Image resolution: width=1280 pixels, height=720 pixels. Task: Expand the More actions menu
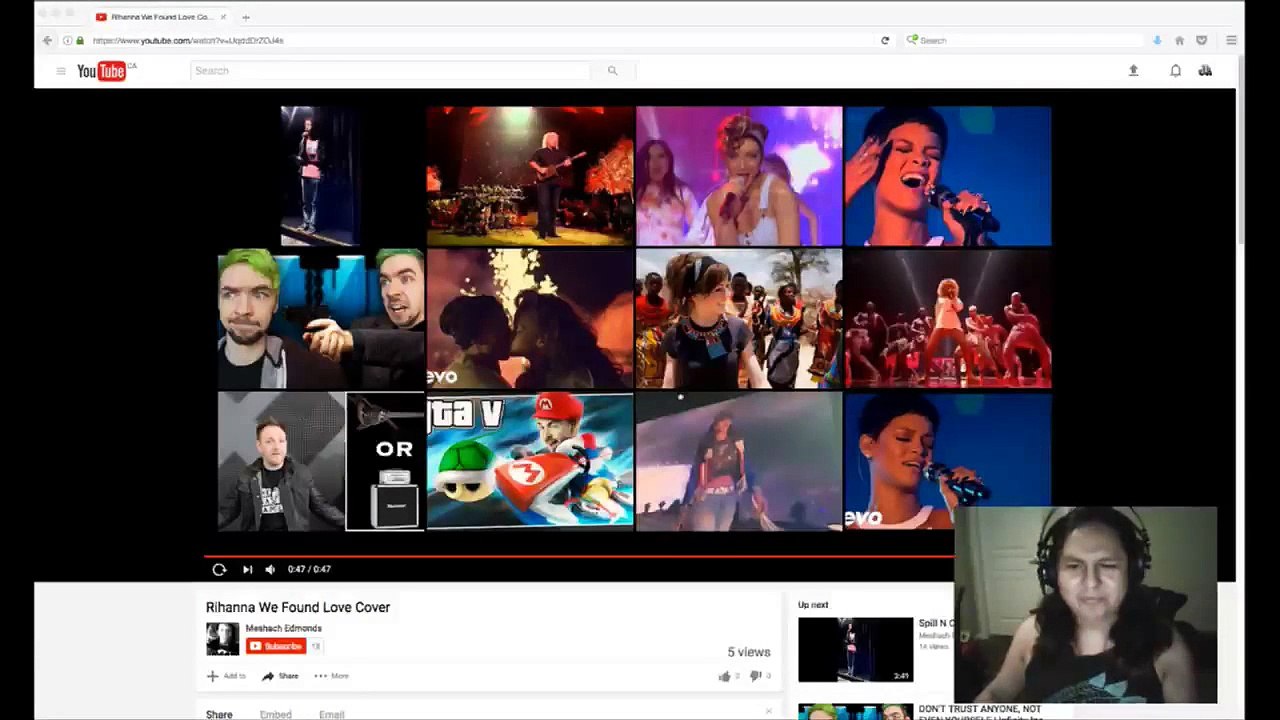[x=331, y=677]
